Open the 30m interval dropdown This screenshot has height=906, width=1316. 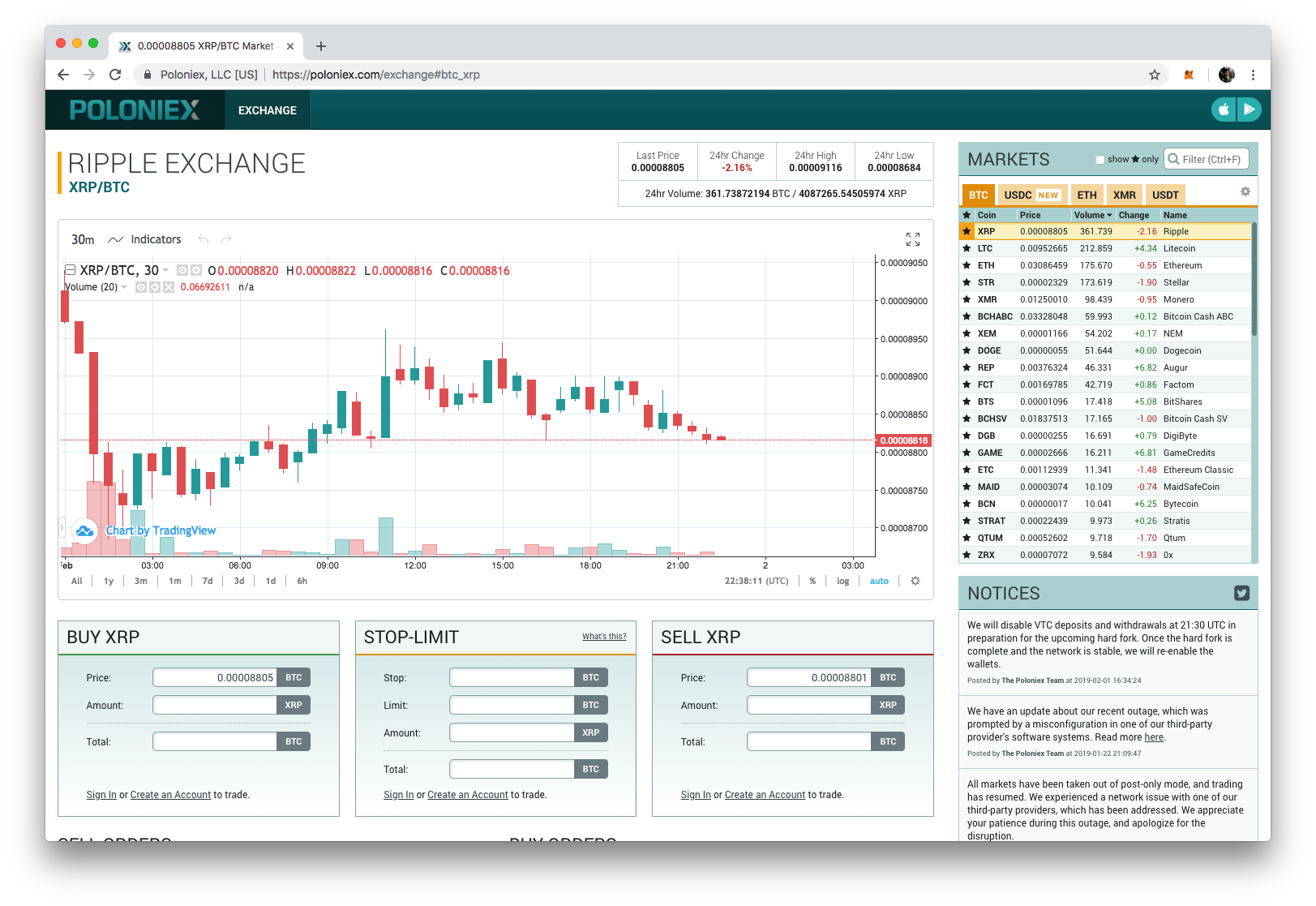[83, 239]
